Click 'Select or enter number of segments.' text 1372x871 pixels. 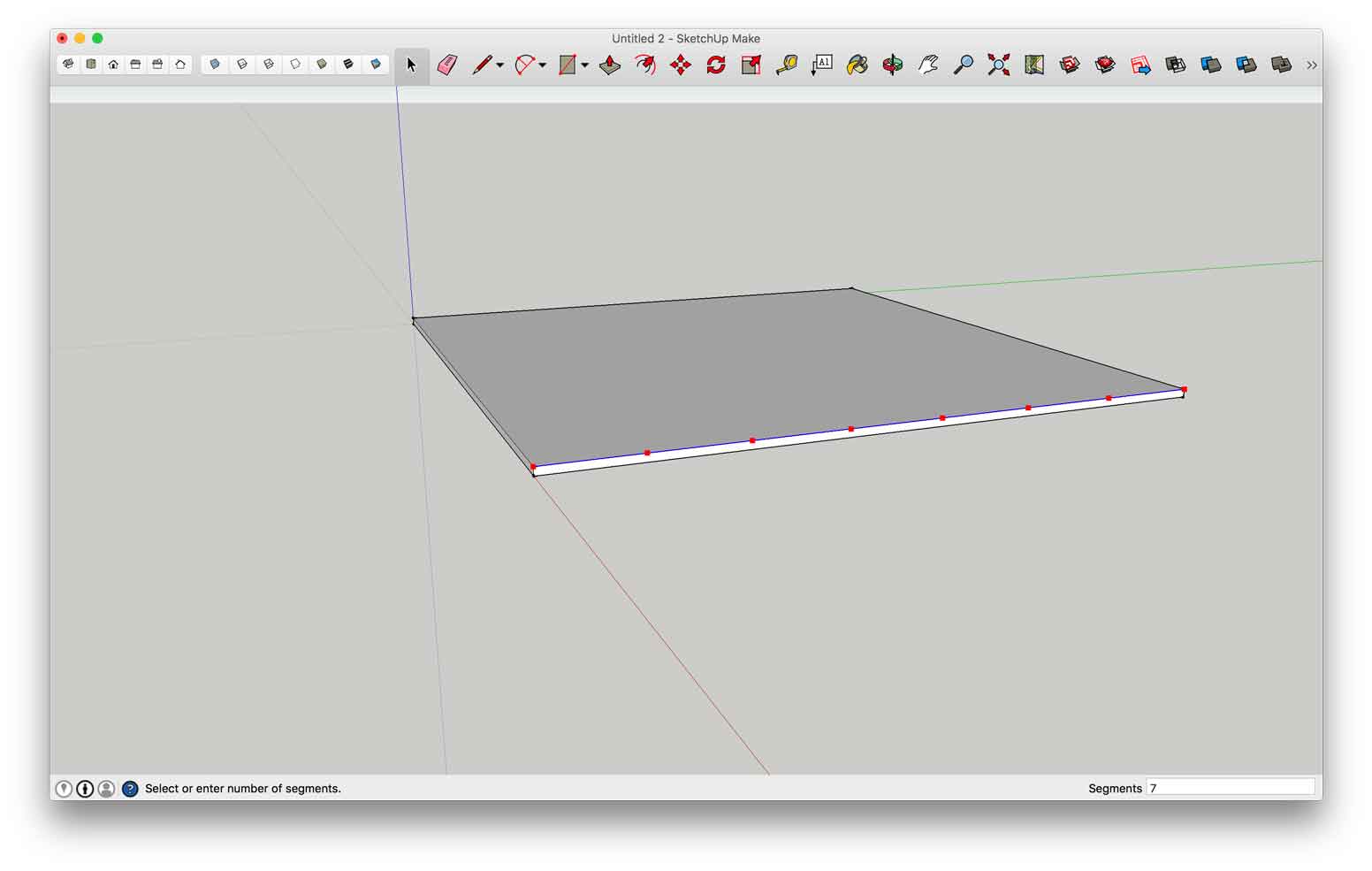coord(243,789)
